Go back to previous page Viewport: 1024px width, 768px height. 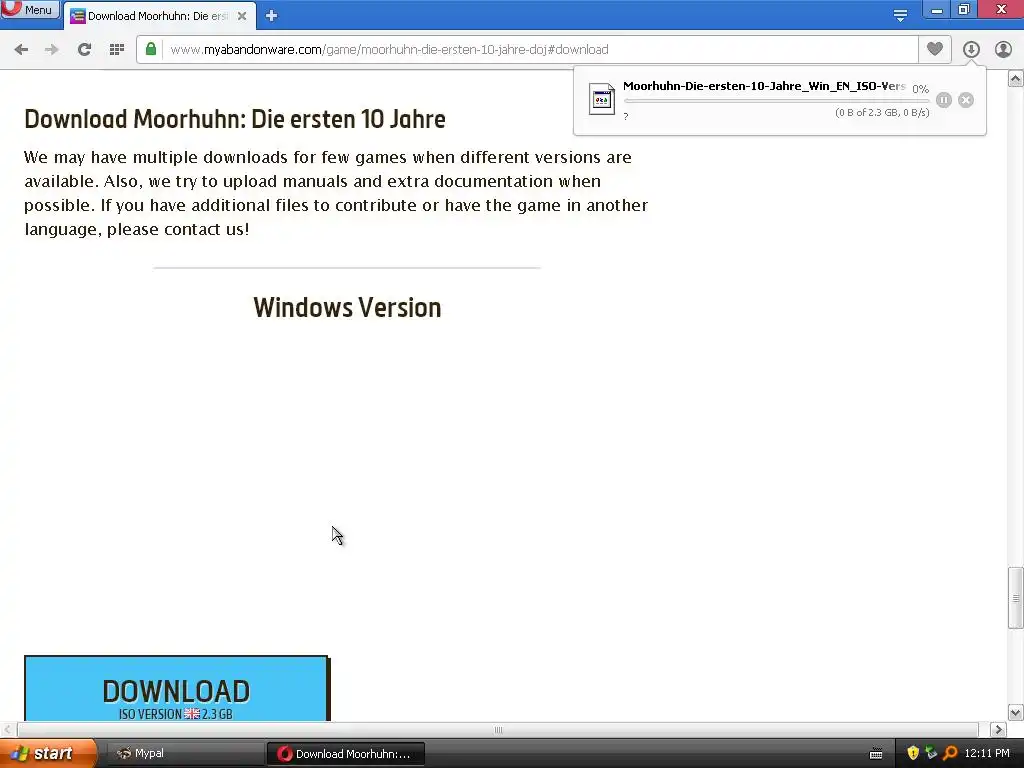(x=21, y=50)
